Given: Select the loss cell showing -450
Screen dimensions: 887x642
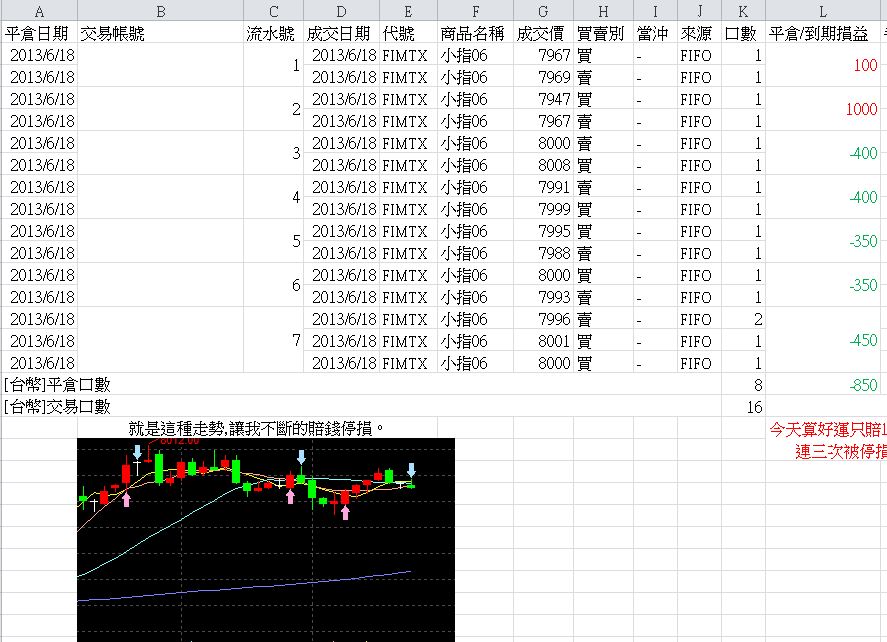Looking at the screenshot, I should 823,340.
